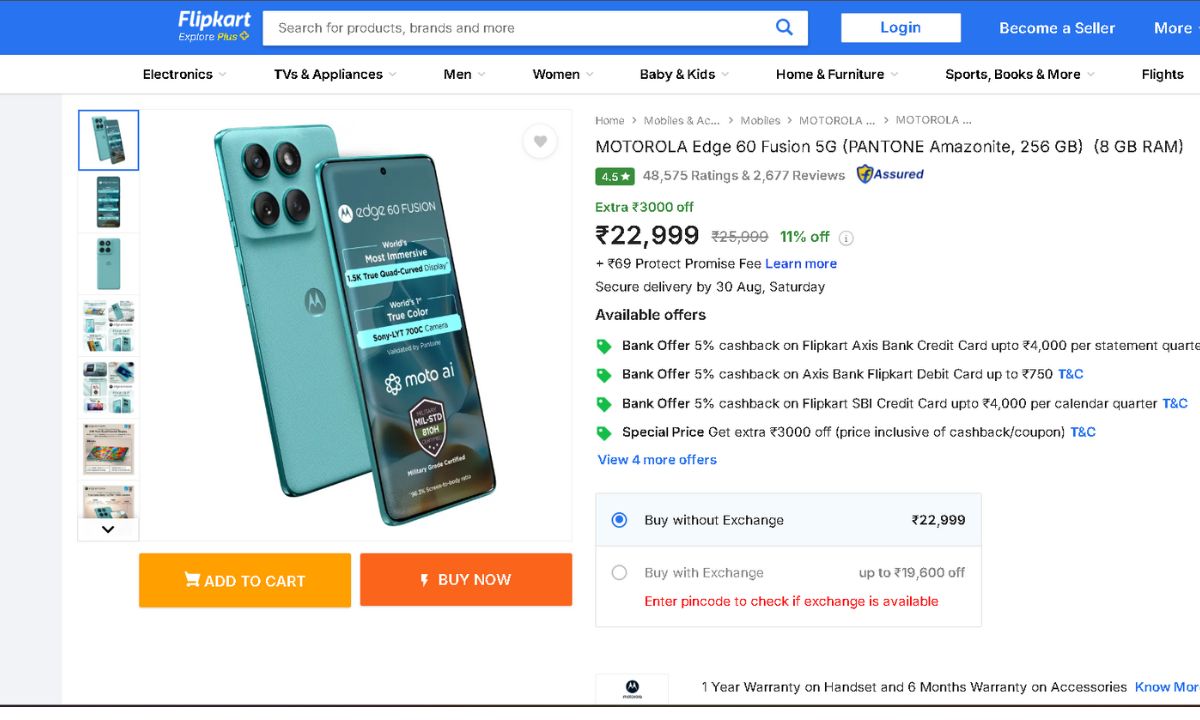Select Buy with Exchange option
Screen dimensions: 1200x720
pyautogui.click(x=619, y=573)
